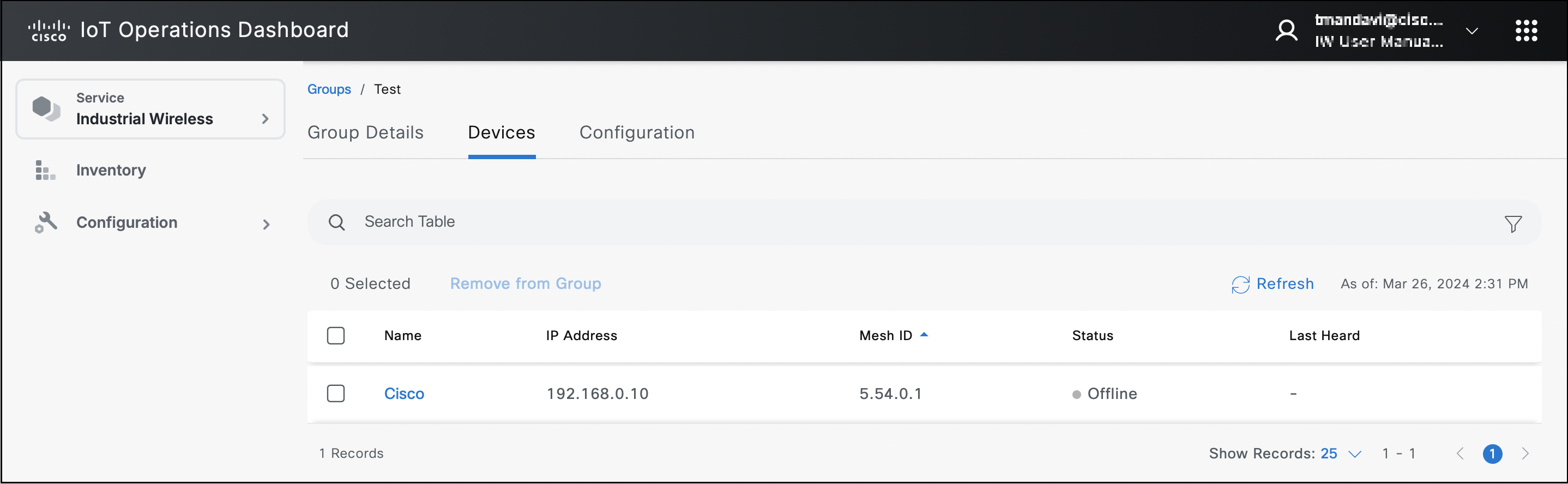Switch to the Group Details tab

click(365, 133)
